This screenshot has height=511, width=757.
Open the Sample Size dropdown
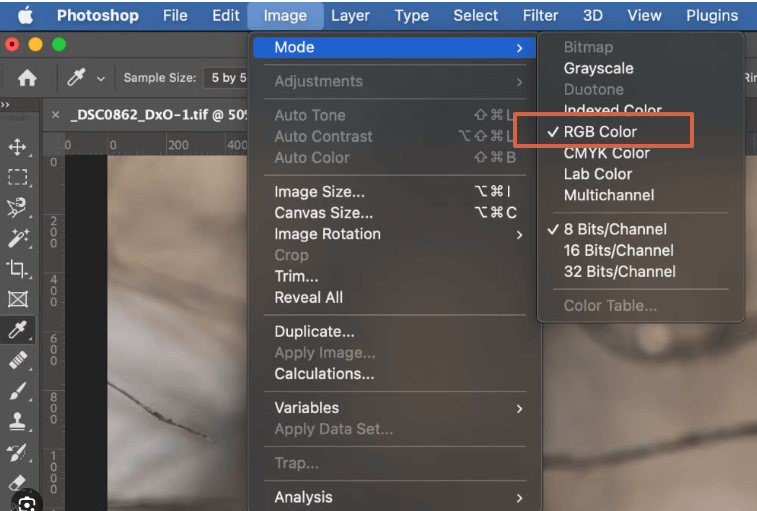(226, 78)
